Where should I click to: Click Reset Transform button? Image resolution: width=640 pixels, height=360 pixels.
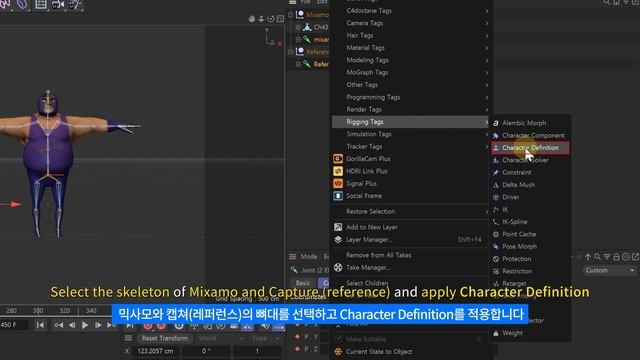pyautogui.click(x=164, y=338)
